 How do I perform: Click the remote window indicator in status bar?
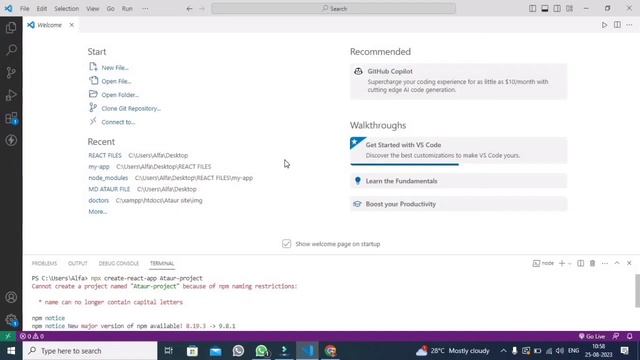pos(8,336)
